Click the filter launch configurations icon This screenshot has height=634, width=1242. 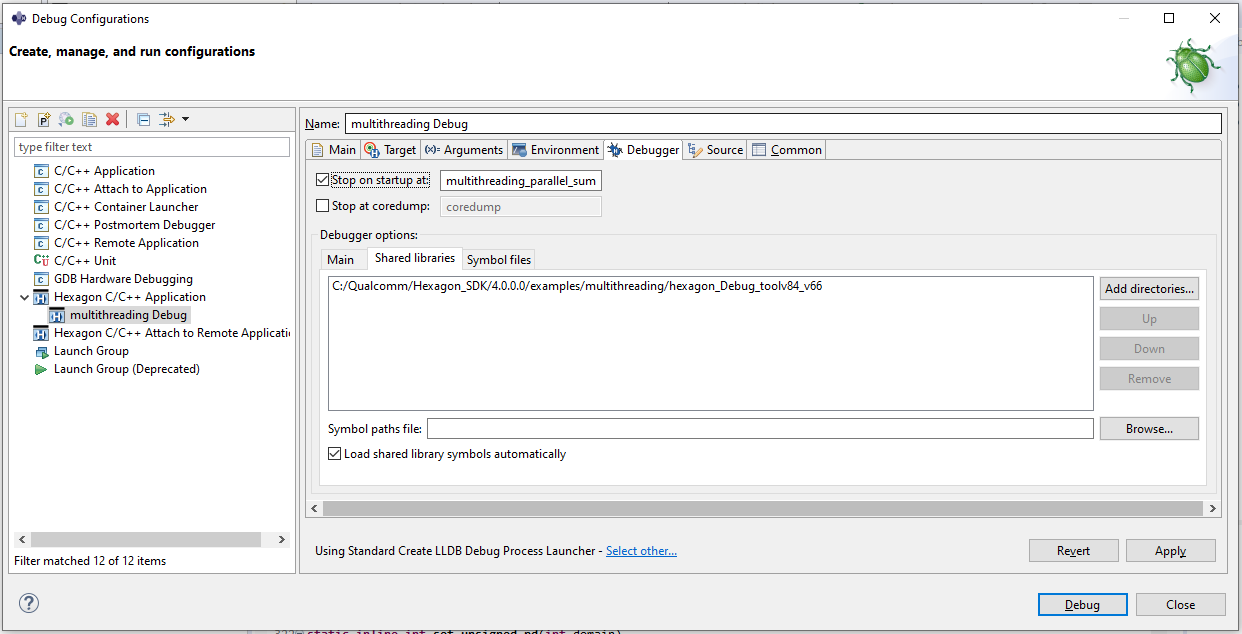tap(167, 119)
